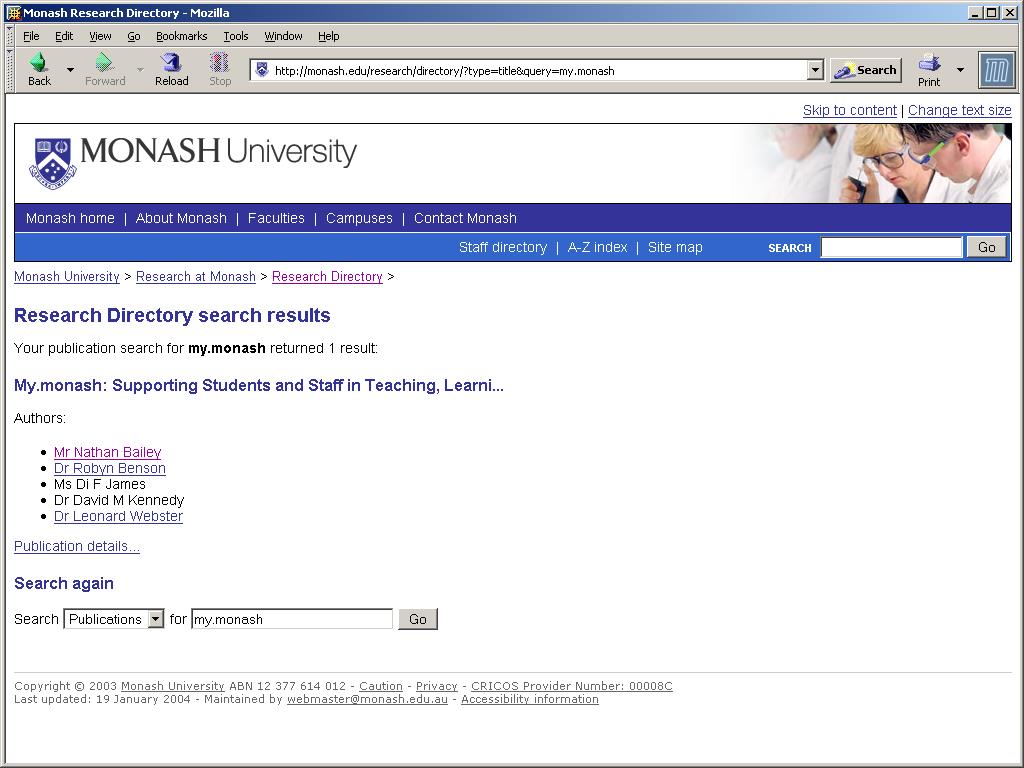The height and width of the screenshot is (768, 1024).
Task: Open the Window menu
Action: [283, 36]
